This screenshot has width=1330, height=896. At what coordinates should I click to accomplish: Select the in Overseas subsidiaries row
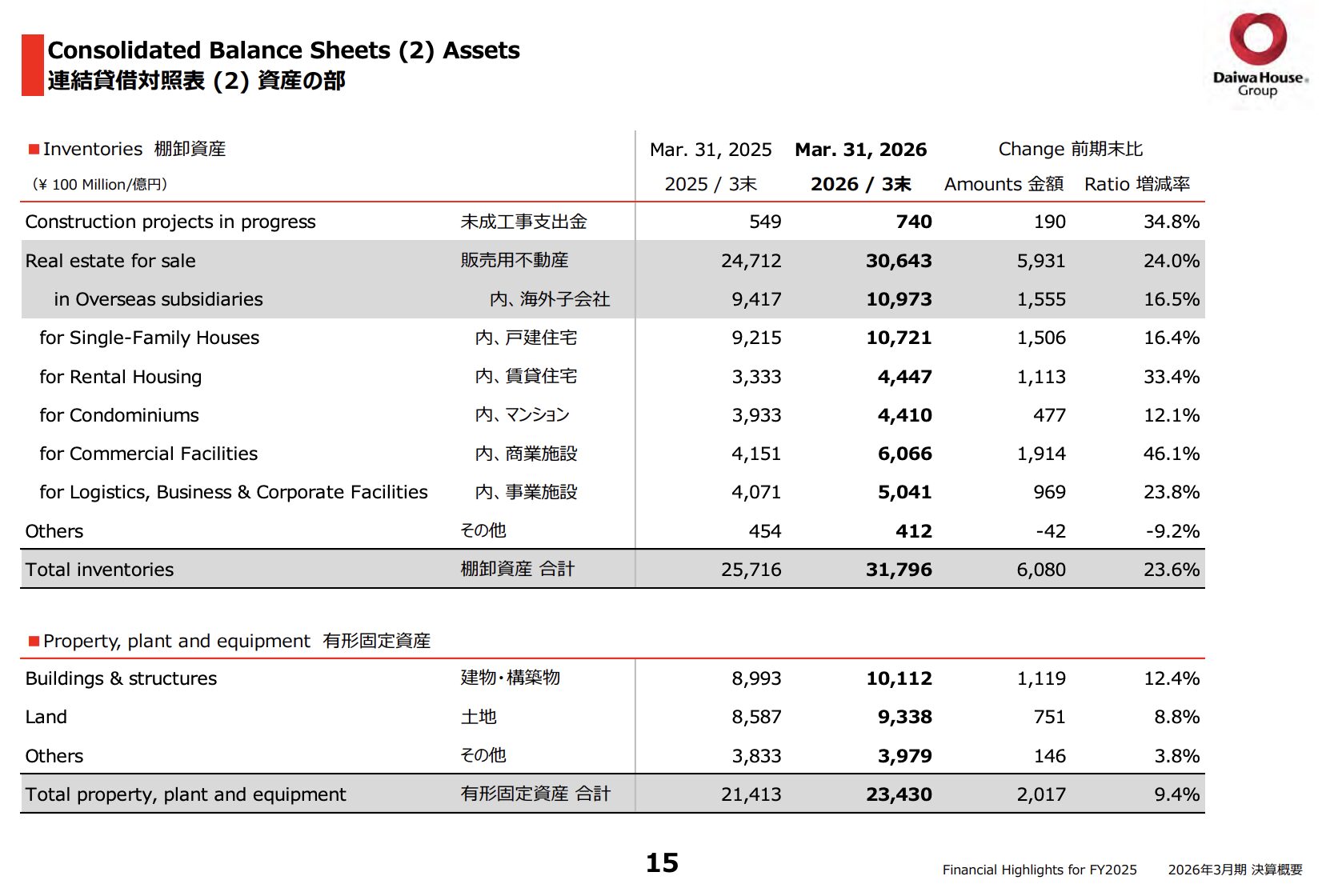(x=612, y=299)
